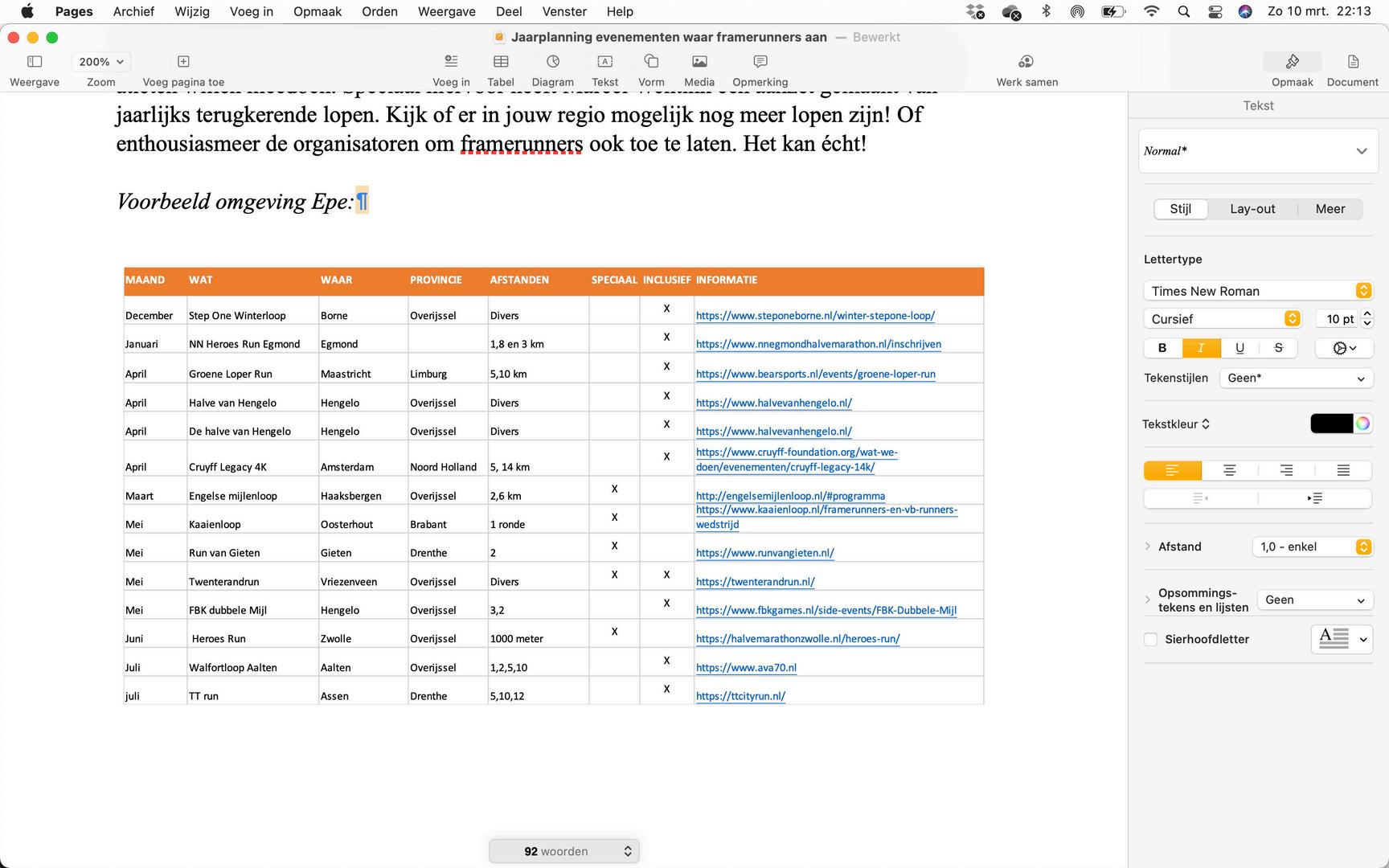Open the 200% zoom dropdown
This screenshot has height=868, width=1389.
click(101, 62)
